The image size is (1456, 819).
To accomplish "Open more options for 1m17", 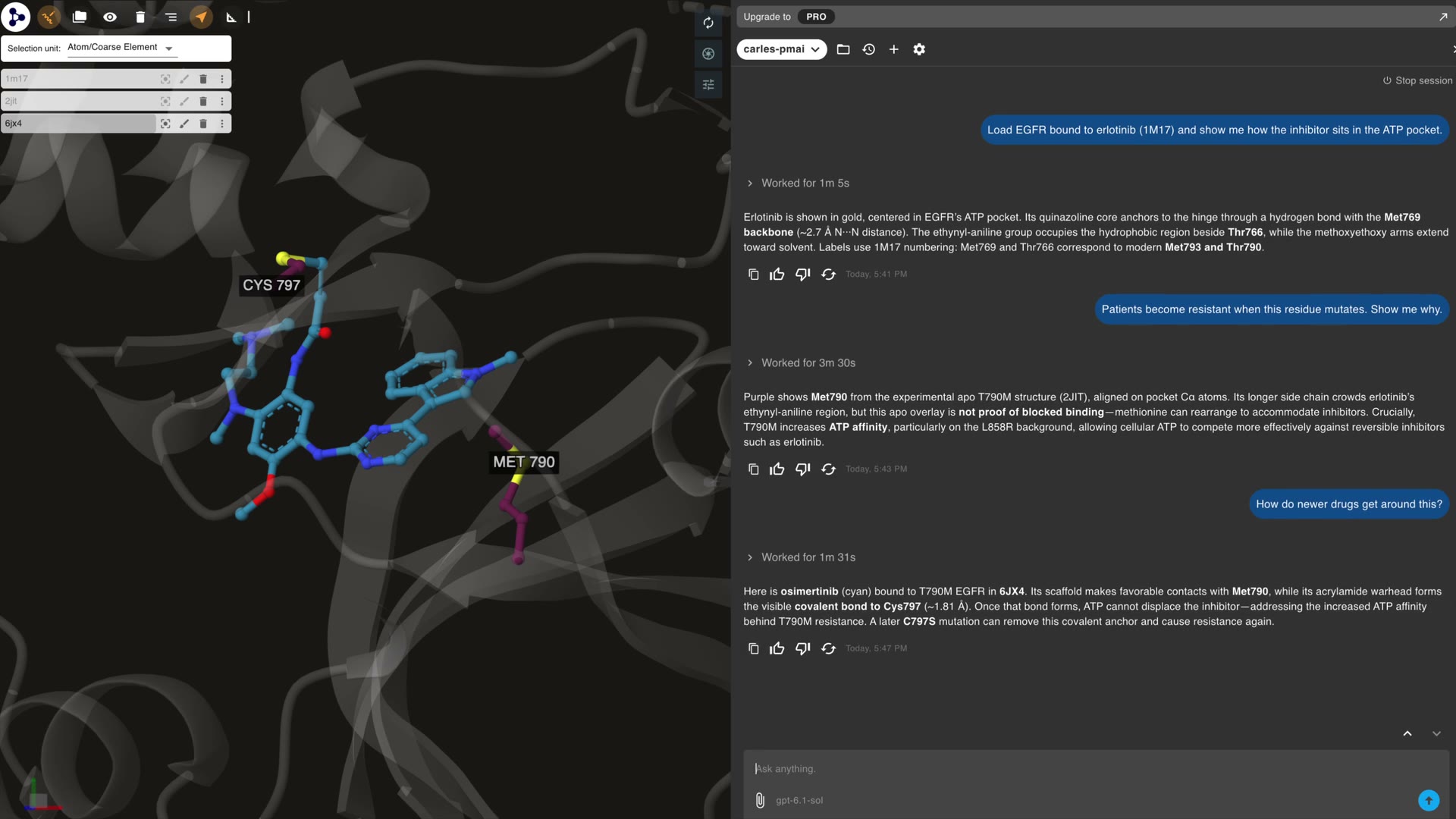I will point(222,79).
